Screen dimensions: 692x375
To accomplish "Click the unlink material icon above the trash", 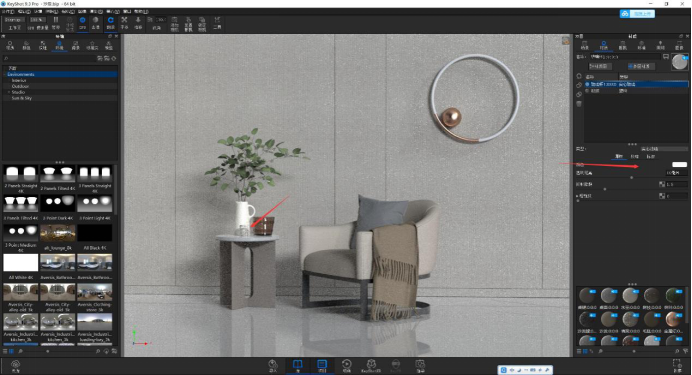I will point(579,94).
